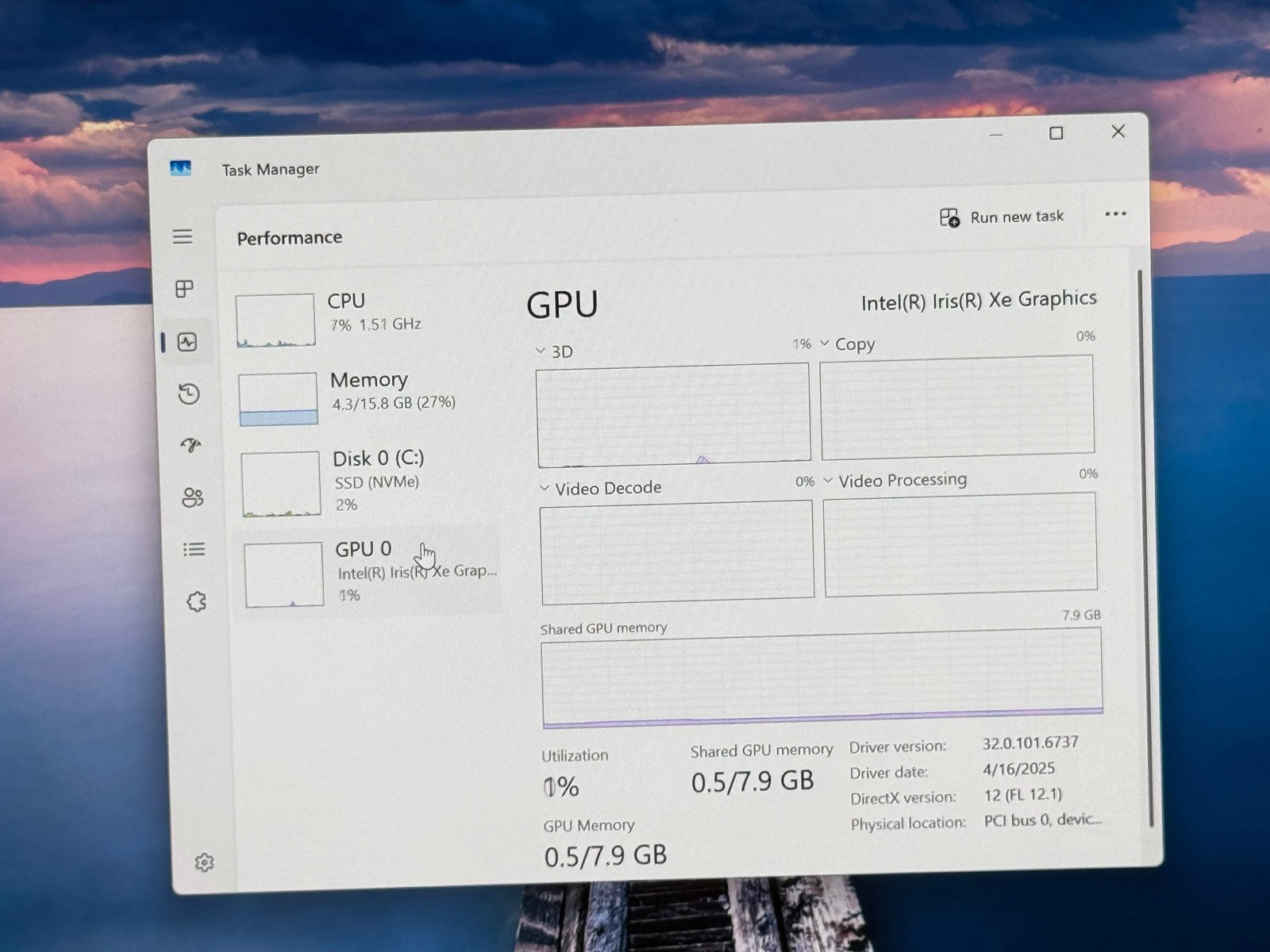This screenshot has height=952, width=1270.
Task: Click Shared GPU memory 0.5/7.9 GB value
Action: 752,782
